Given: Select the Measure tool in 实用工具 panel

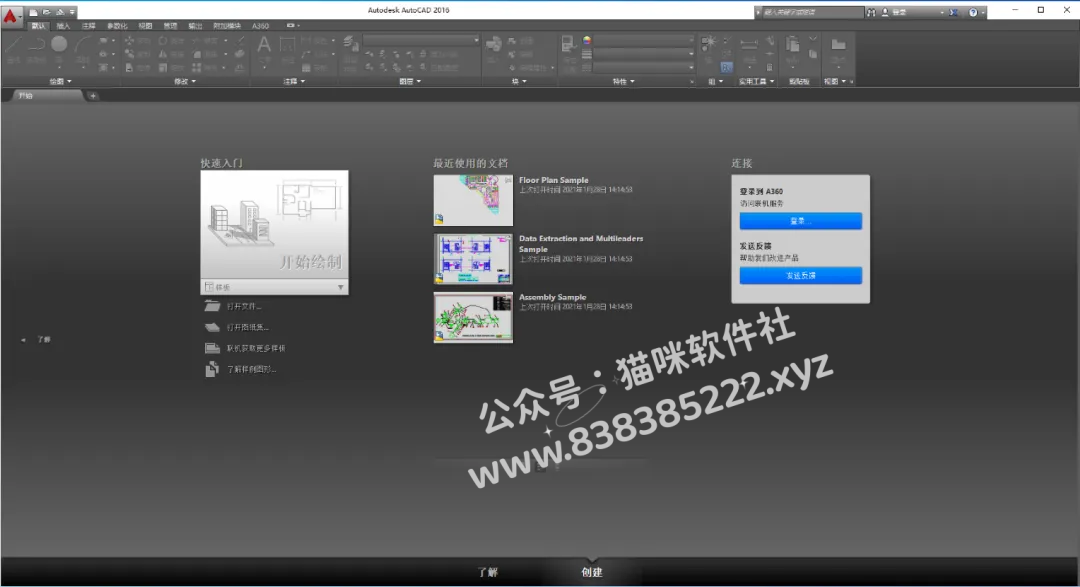Looking at the screenshot, I should 749,45.
